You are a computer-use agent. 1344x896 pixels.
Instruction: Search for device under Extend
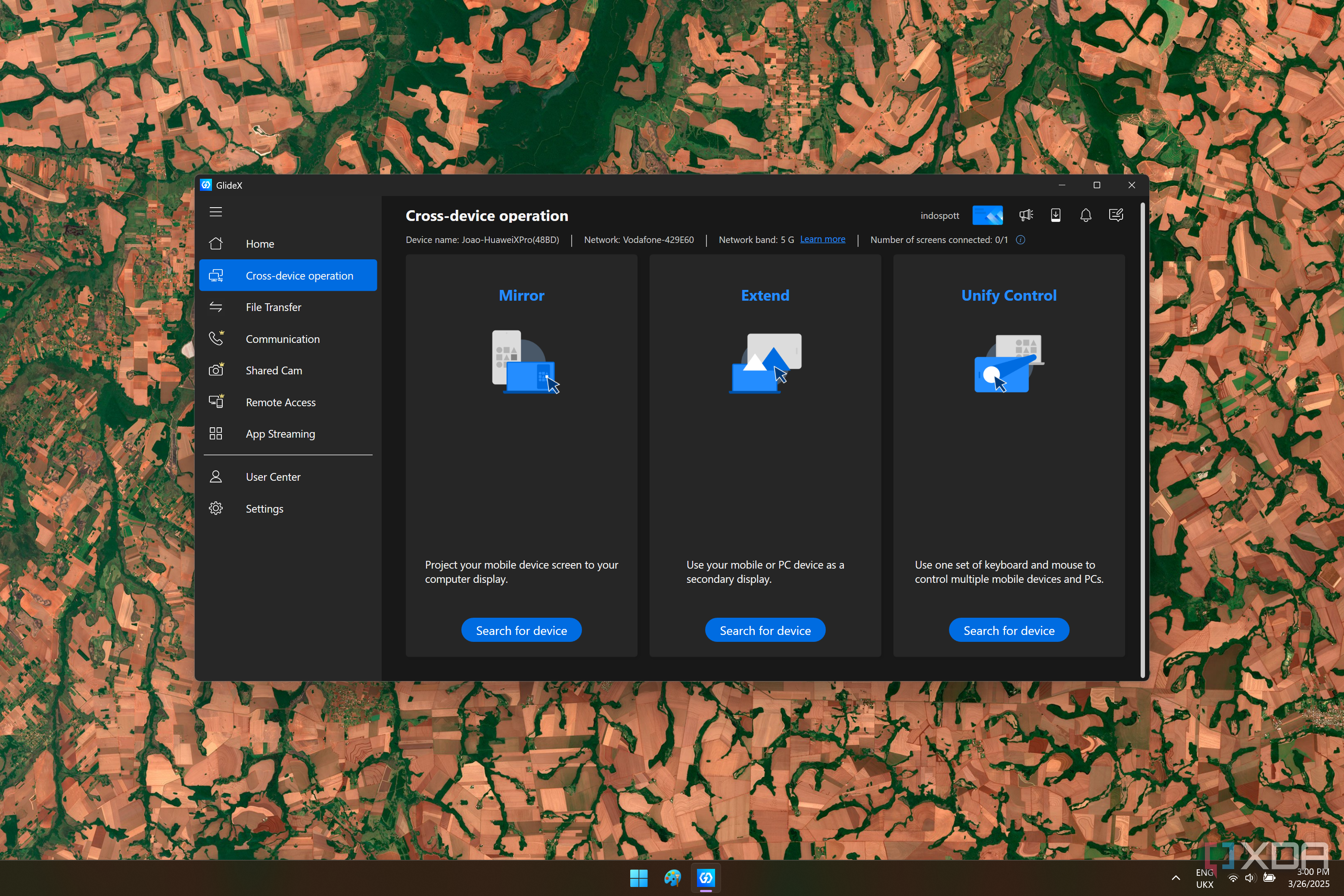point(765,630)
